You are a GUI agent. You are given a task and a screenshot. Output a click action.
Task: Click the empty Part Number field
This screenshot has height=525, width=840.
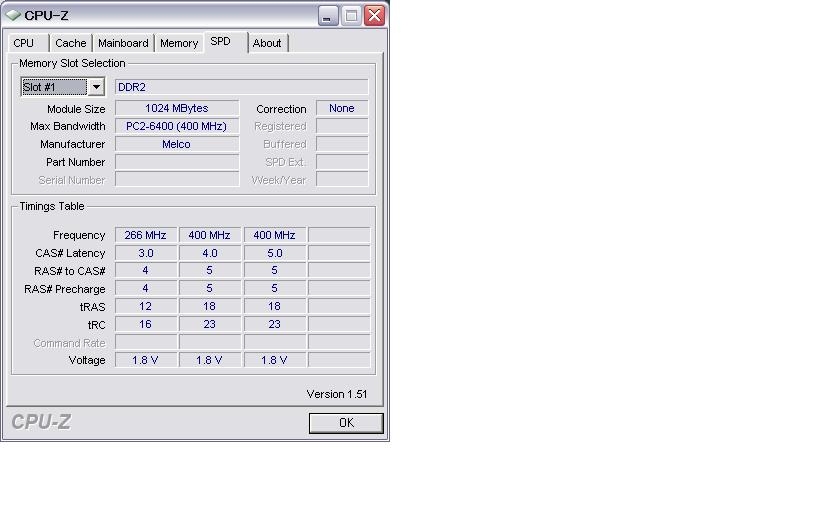click(177, 162)
